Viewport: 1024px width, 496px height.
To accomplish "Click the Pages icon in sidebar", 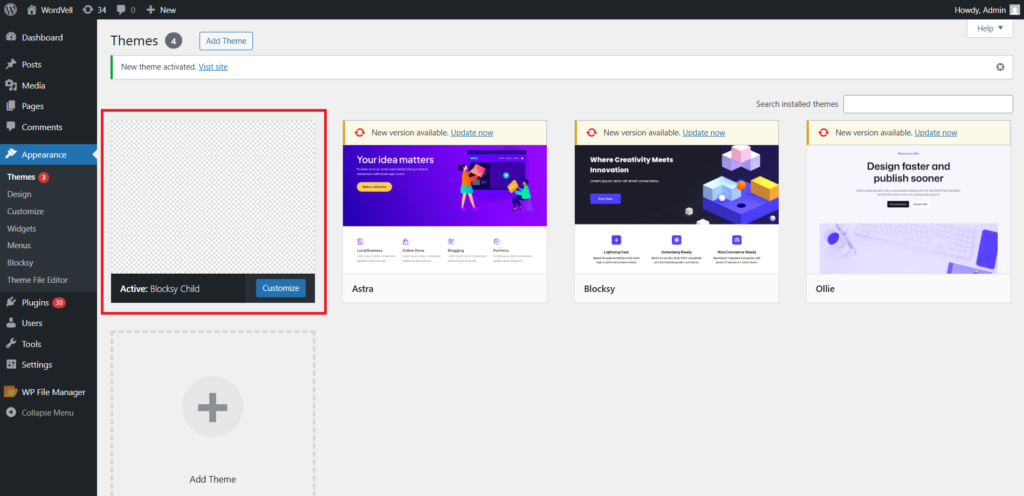I will [x=10, y=106].
